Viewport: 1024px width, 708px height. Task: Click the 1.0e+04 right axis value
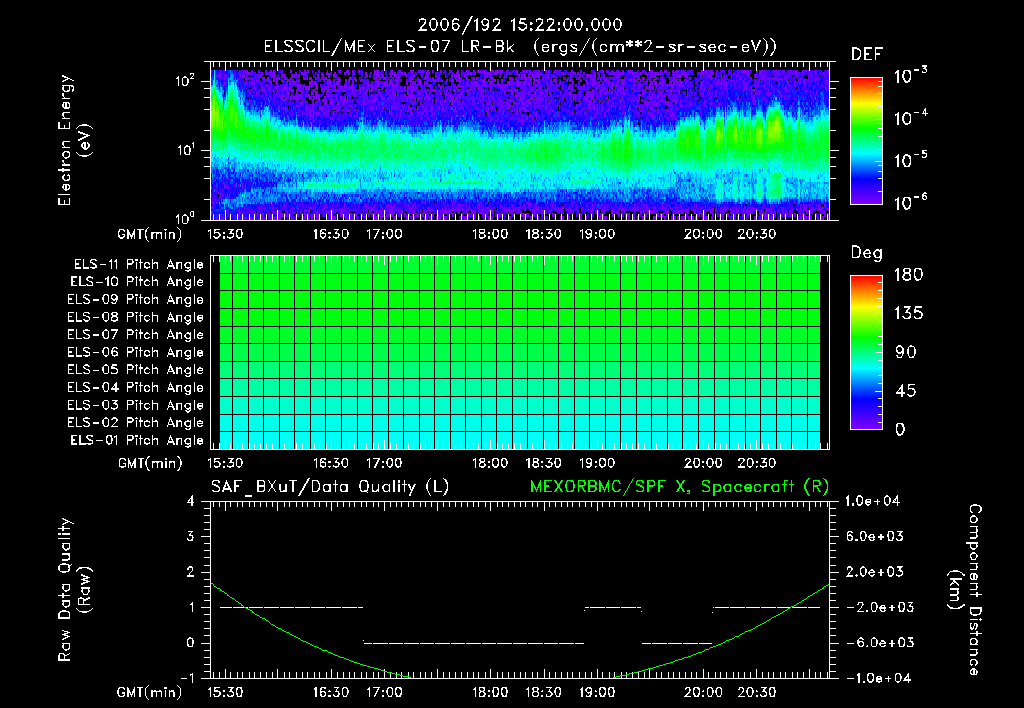872,501
